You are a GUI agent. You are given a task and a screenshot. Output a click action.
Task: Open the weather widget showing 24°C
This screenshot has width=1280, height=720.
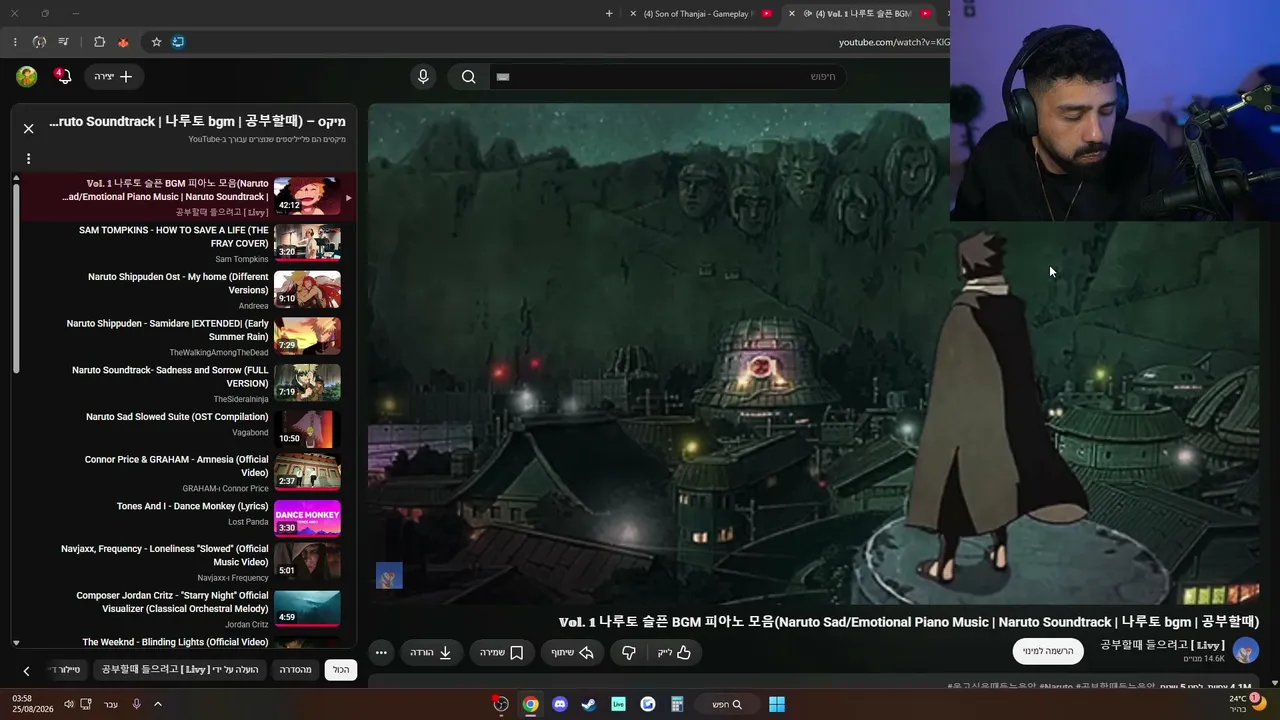pos(1248,704)
